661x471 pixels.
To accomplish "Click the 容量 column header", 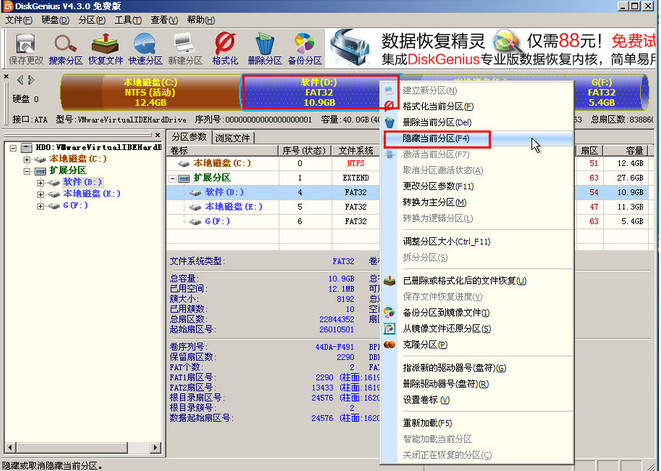I will coord(625,151).
